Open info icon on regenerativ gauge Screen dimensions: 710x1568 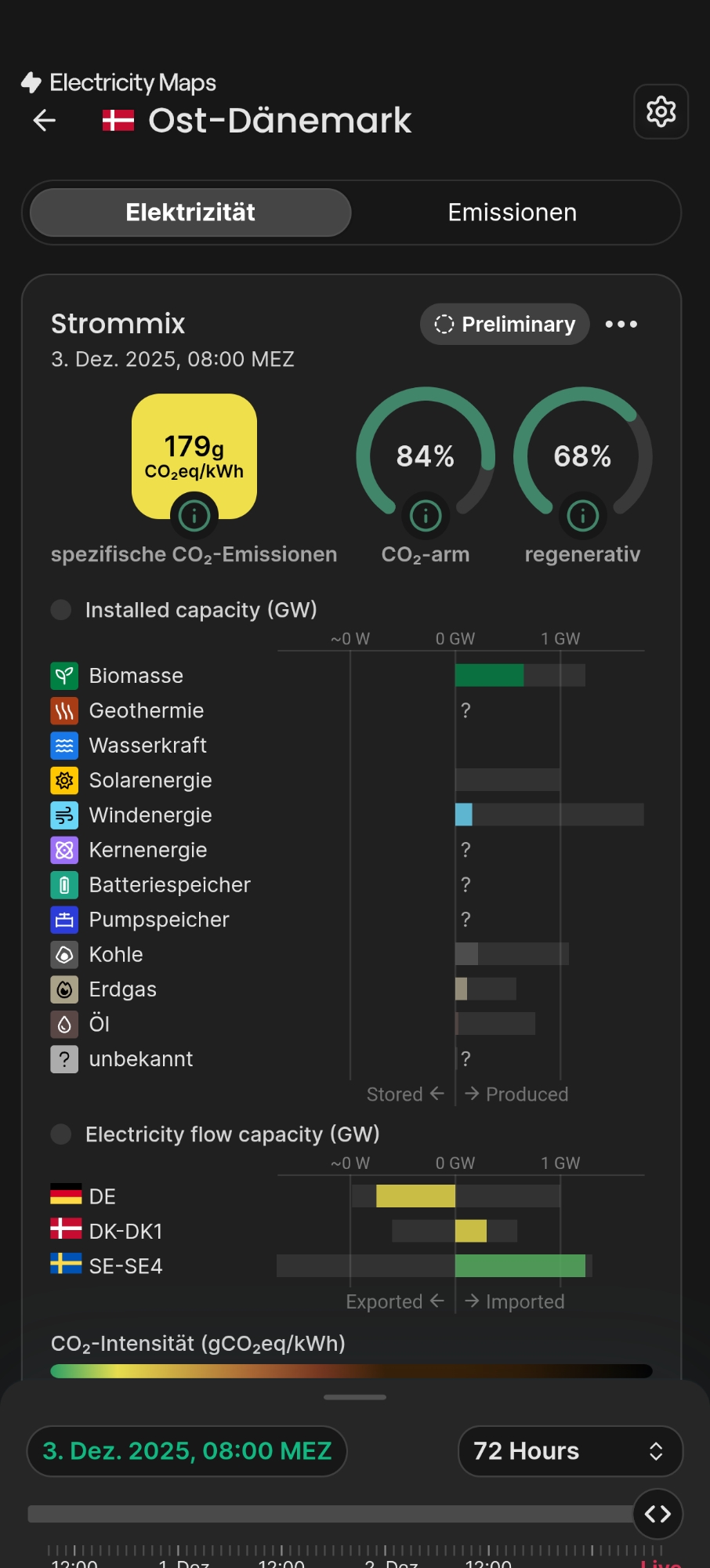tap(582, 515)
